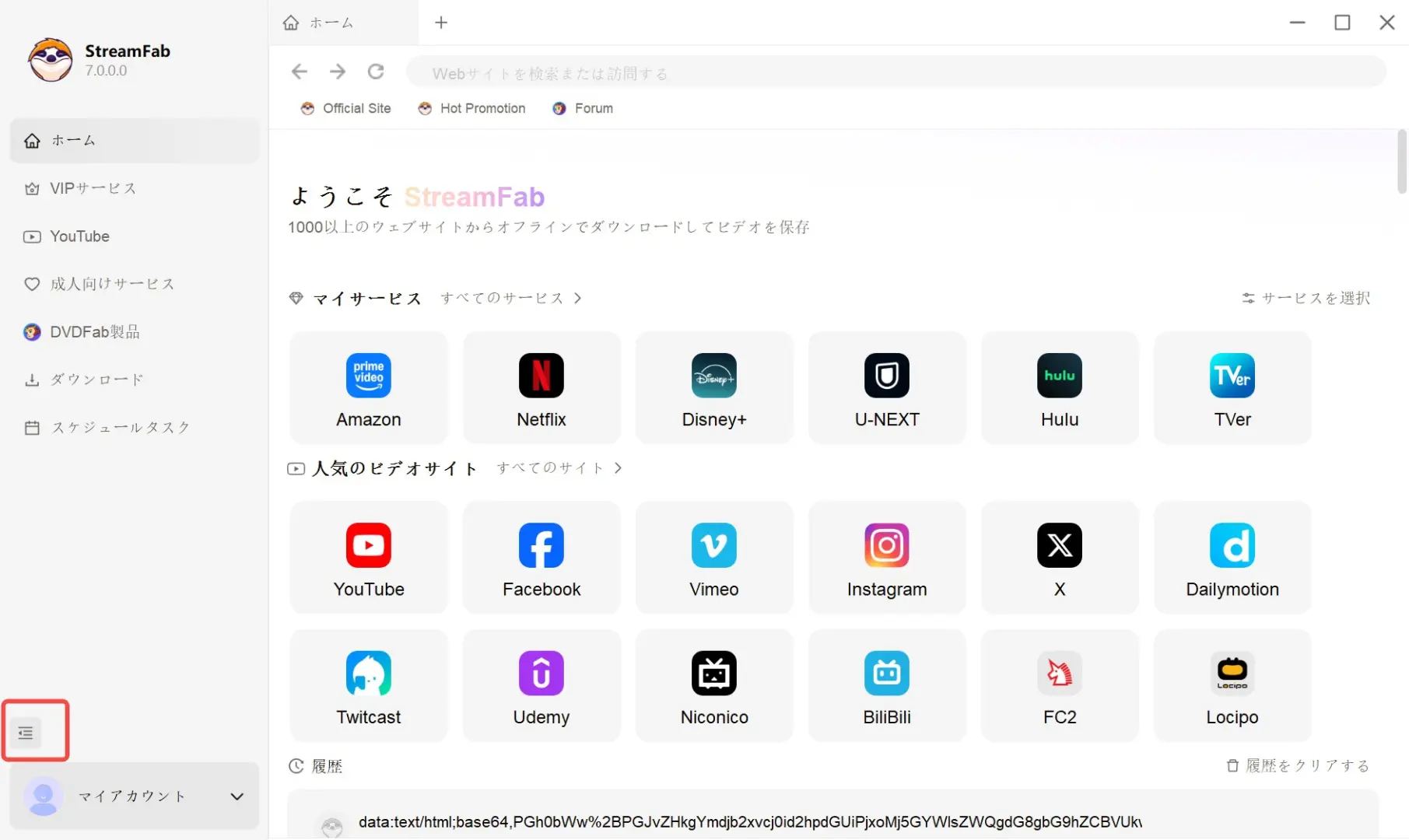Click the vertical scrollbar on the right

[x=1402, y=162]
